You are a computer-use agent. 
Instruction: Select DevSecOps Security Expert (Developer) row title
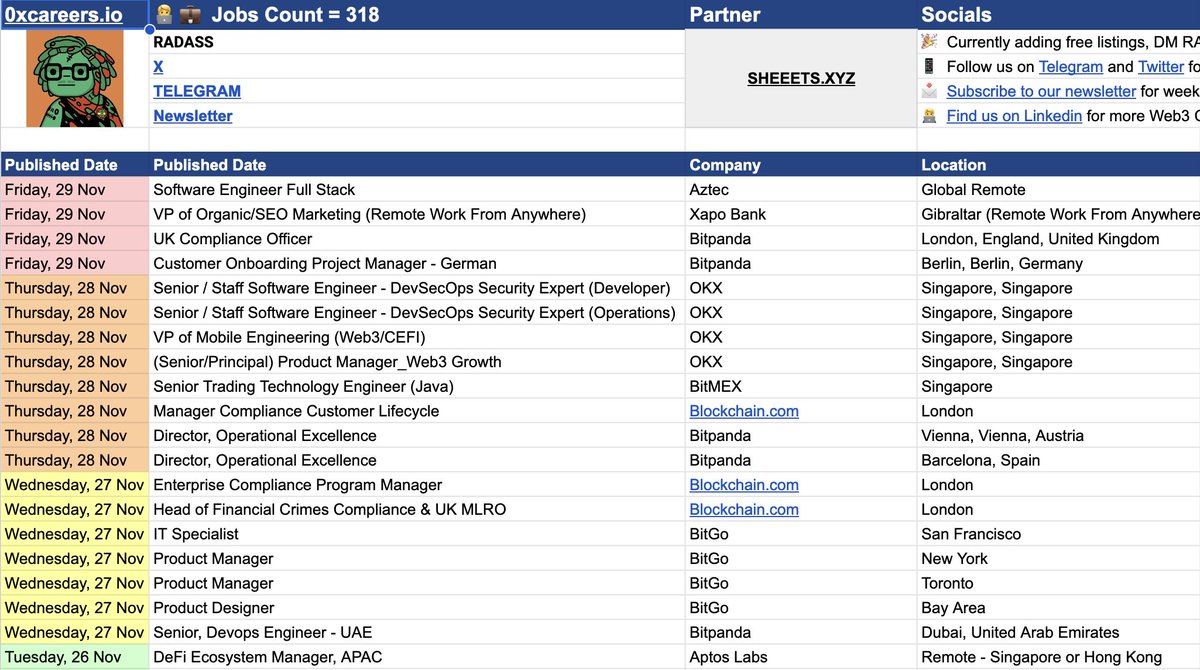(417, 288)
